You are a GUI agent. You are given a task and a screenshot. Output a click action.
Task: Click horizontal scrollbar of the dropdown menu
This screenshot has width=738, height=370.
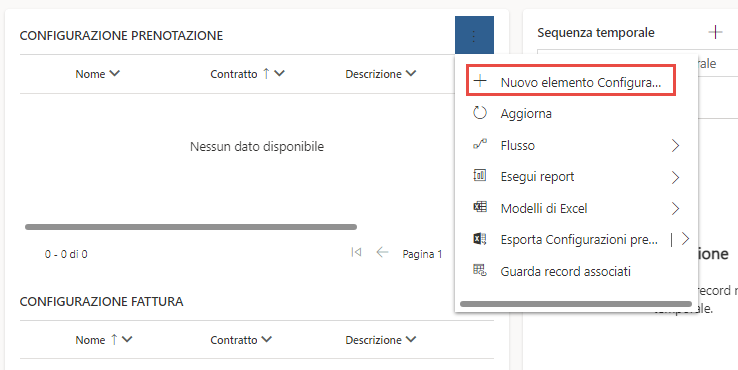[576, 304]
